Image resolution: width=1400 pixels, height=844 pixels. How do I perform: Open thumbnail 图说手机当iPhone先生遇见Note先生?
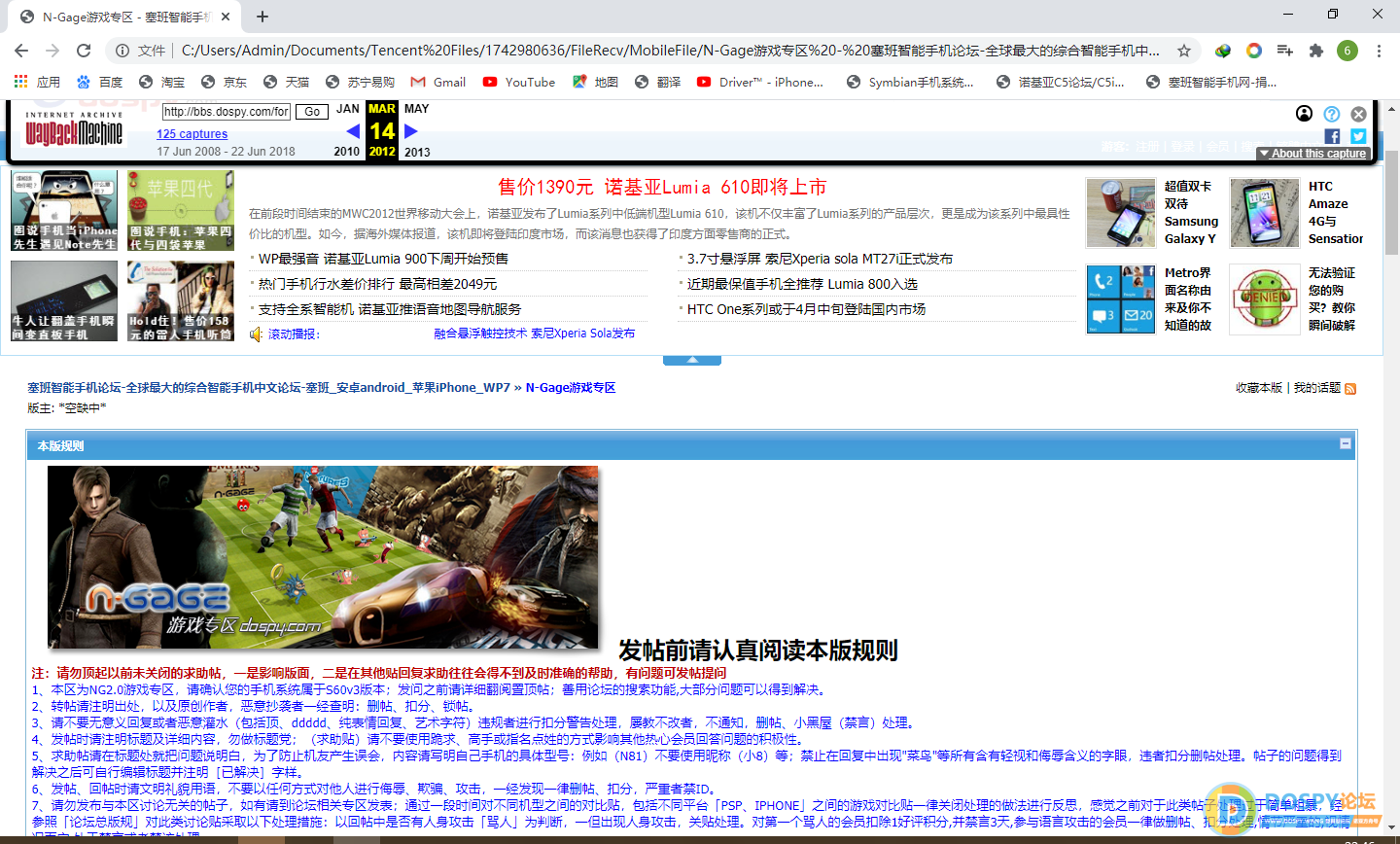point(64,211)
